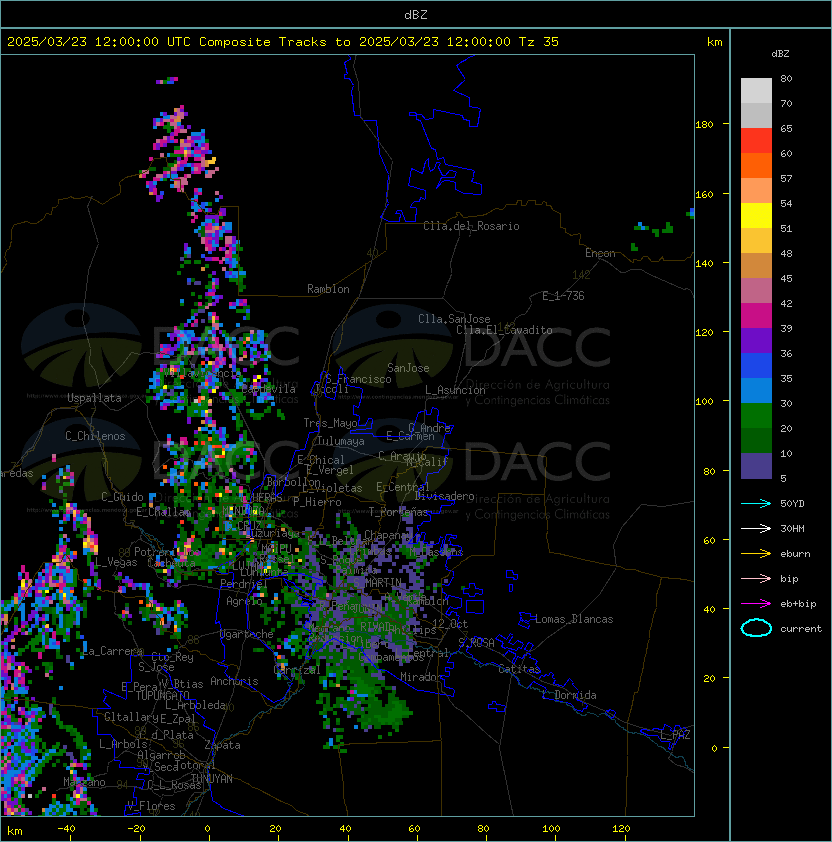Viewport: 832px width, 842px height.
Task: Click the 'km' label at bottom left
Action: coord(15,831)
